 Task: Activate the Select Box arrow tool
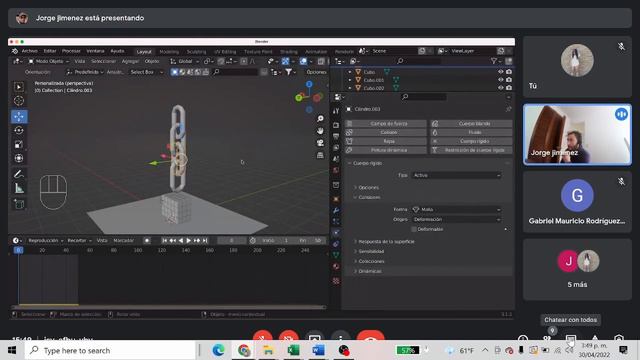pos(19,87)
